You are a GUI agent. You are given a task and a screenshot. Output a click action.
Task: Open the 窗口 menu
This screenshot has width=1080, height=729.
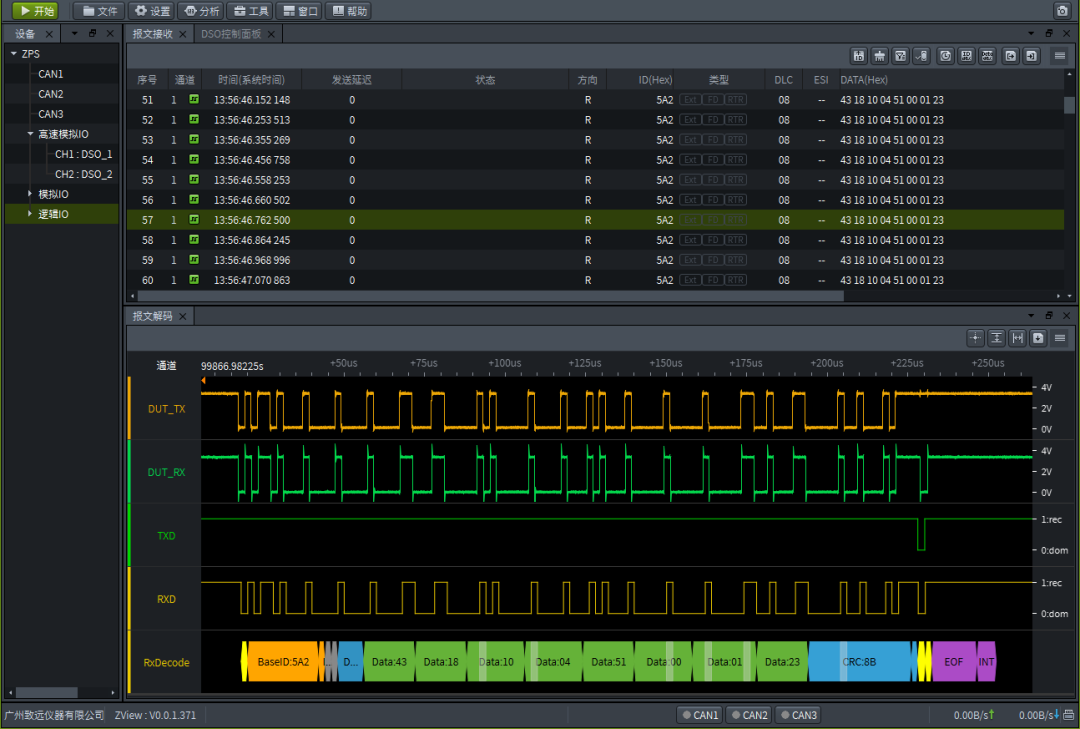pyautogui.click(x=300, y=11)
